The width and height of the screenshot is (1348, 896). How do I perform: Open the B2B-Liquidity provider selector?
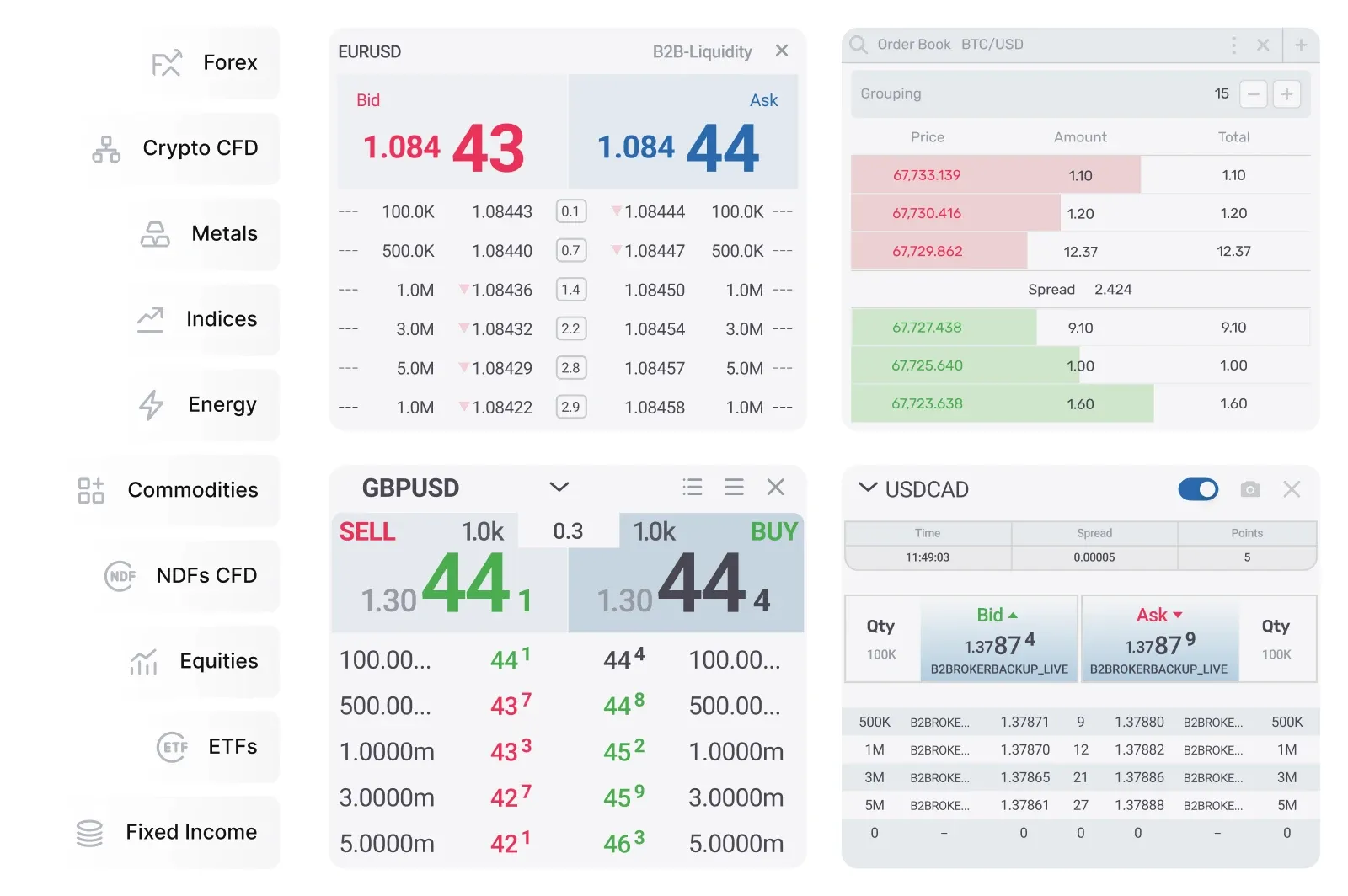702,52
